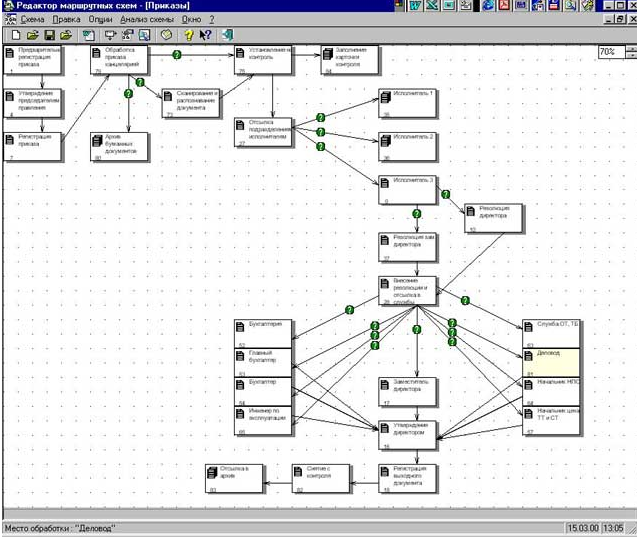Select the Бухгалтерия node
Screen dimensions: 637x538
click(x=263, y=334)
